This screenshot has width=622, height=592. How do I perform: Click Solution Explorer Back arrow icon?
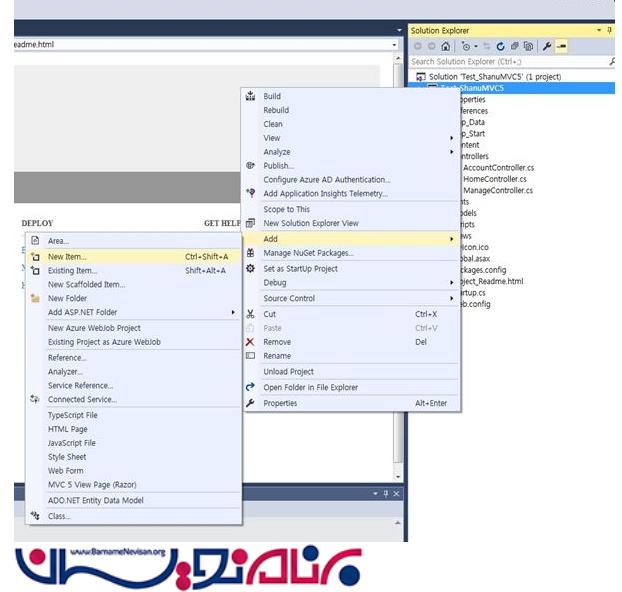click(418, 46)
